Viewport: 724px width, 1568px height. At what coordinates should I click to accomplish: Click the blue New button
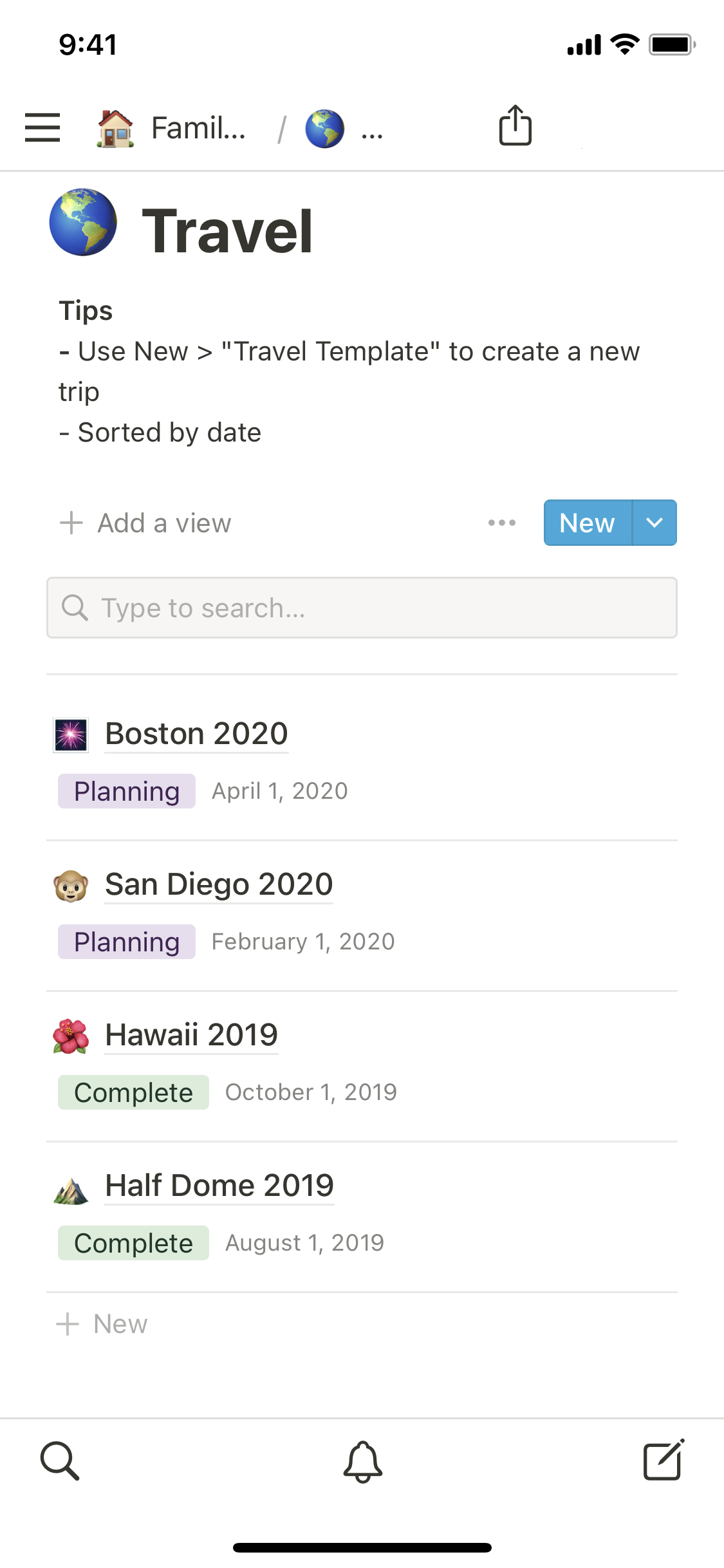pos(587,523)
